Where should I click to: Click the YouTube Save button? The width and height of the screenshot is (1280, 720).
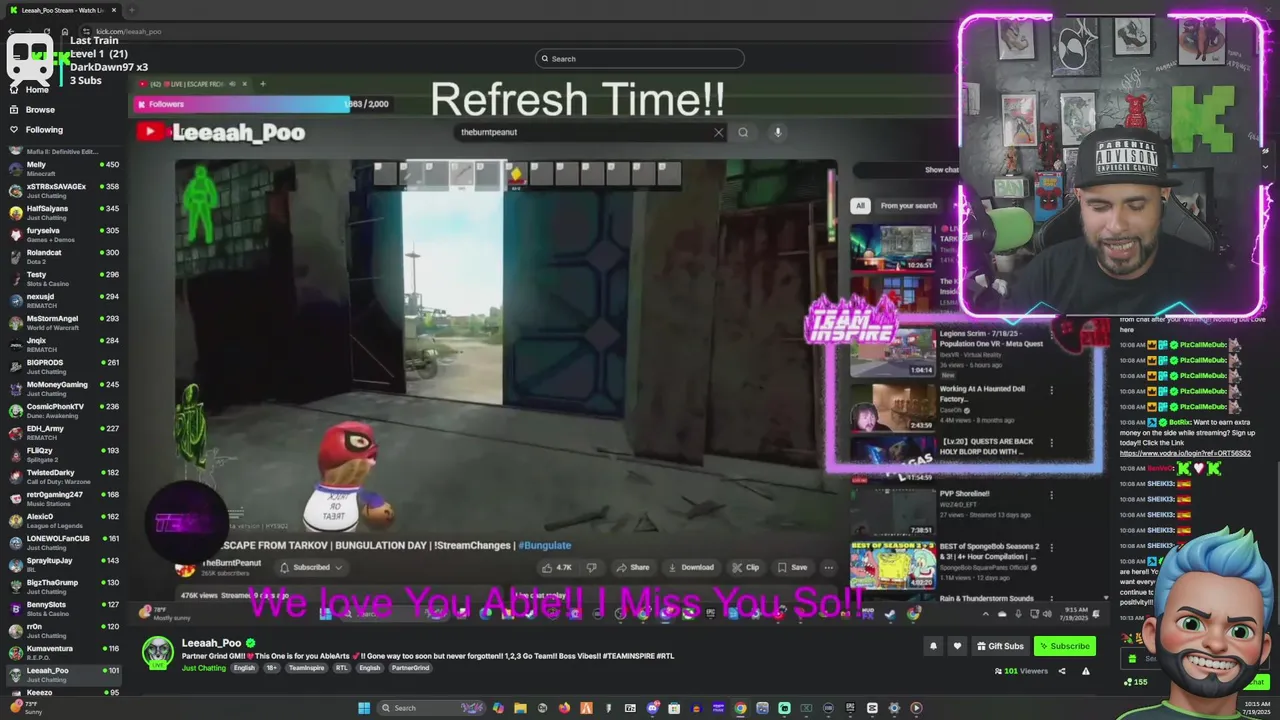click(x=792, y=567)
